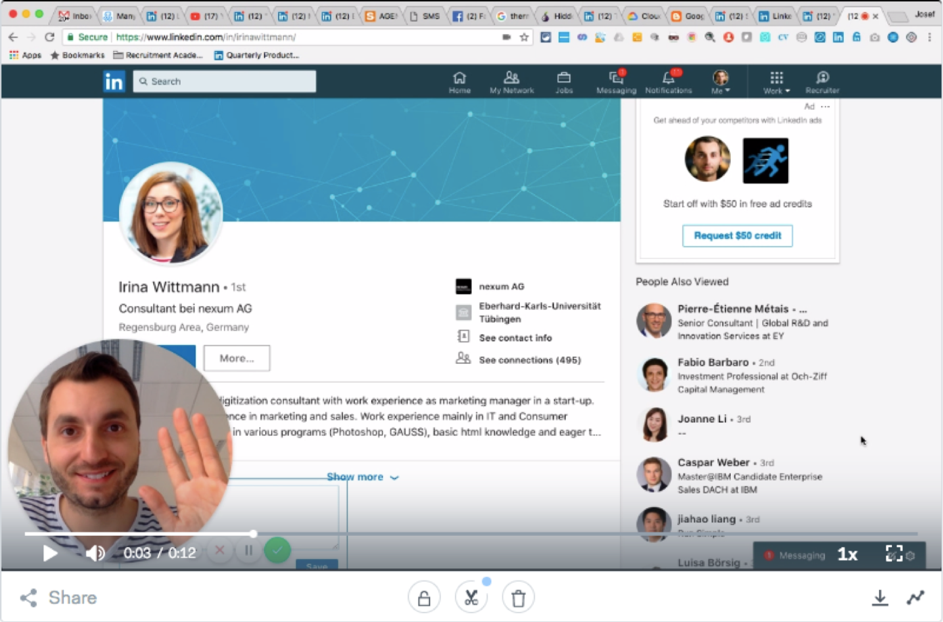This screenshot has width=943, height=622.
Task: Toggle the video privacy lock
Action: coord(424,598)
